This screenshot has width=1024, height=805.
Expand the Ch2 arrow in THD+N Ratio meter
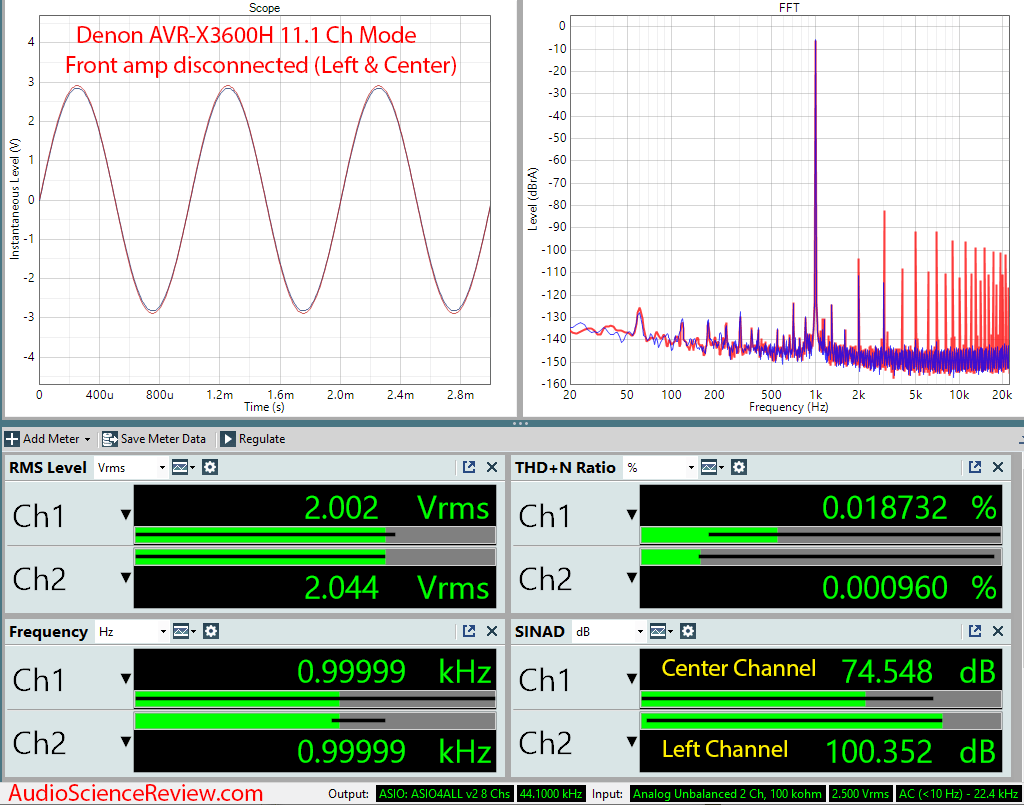point(631,578)
